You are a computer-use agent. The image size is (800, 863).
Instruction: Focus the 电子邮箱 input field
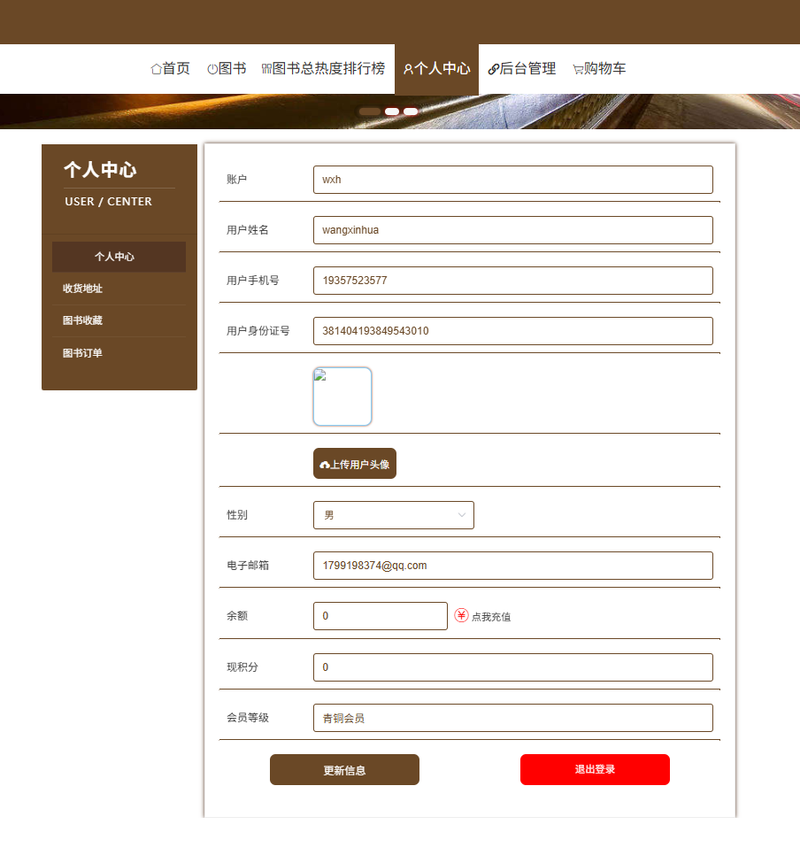(513, 565)
